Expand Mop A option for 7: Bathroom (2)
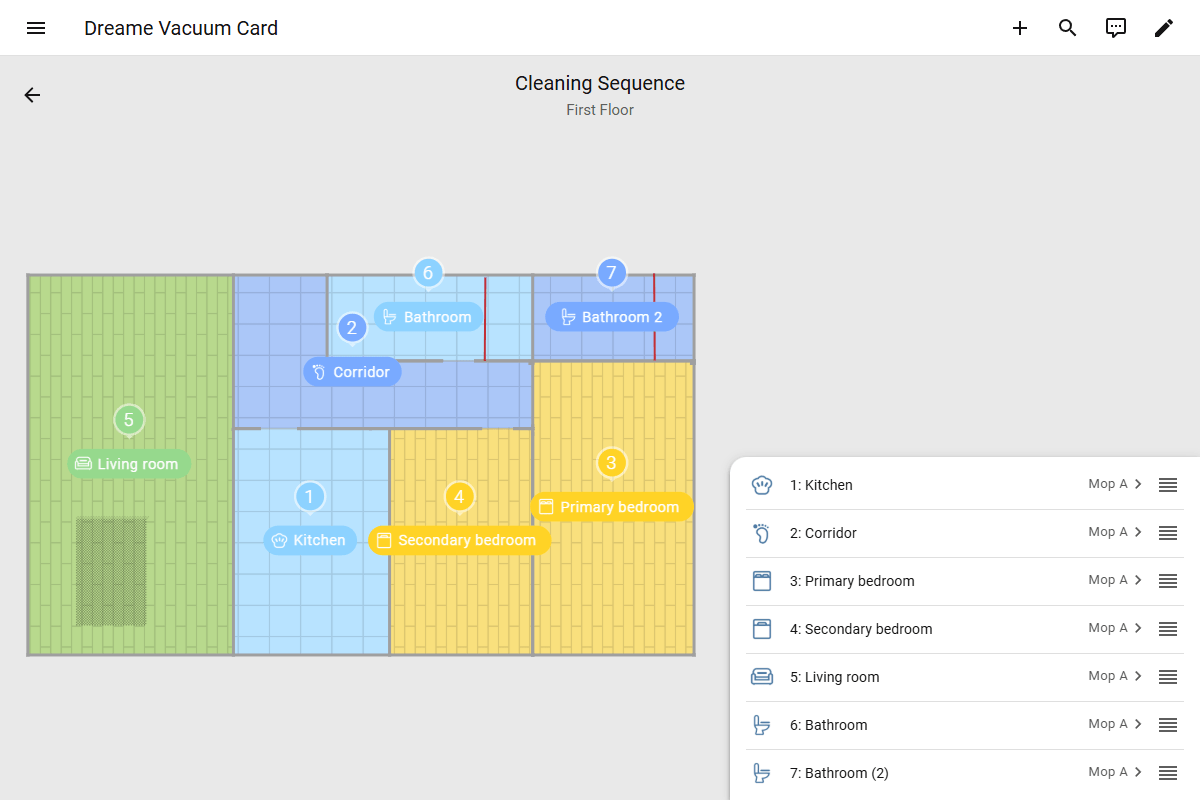1200x800 pixels. [x=1116, y=772]
